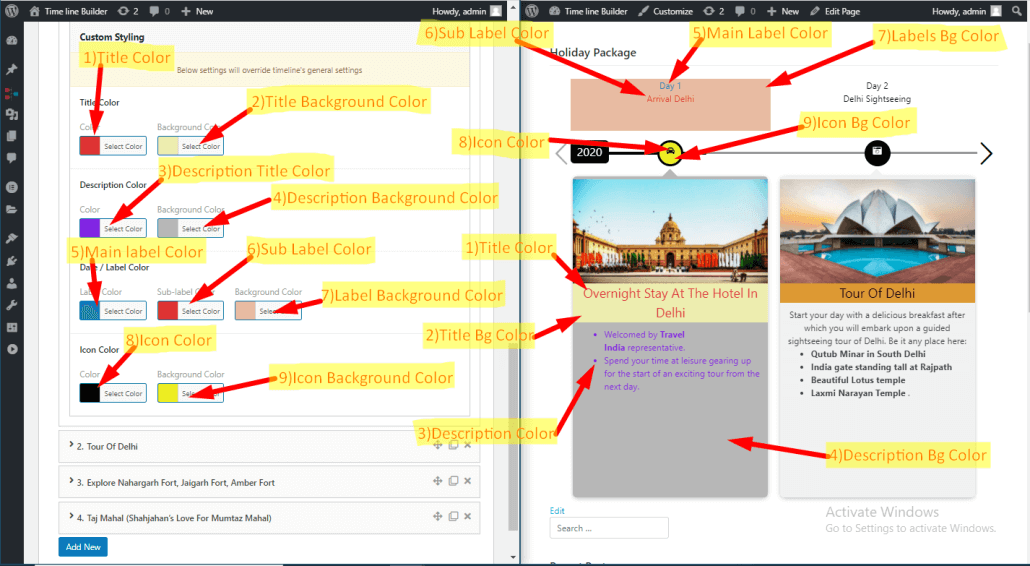Click the yellow Day 1 car icon
This screenshot has height=566, width=1030.
pyautogui.click(x=671, y=152)
